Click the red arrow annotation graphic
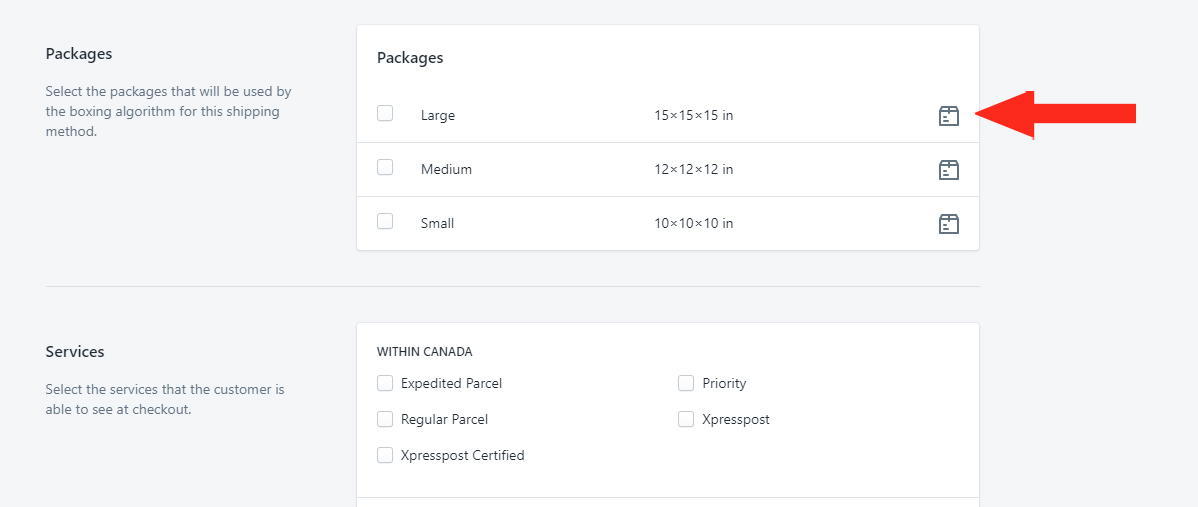 (x=1056, y=115)
